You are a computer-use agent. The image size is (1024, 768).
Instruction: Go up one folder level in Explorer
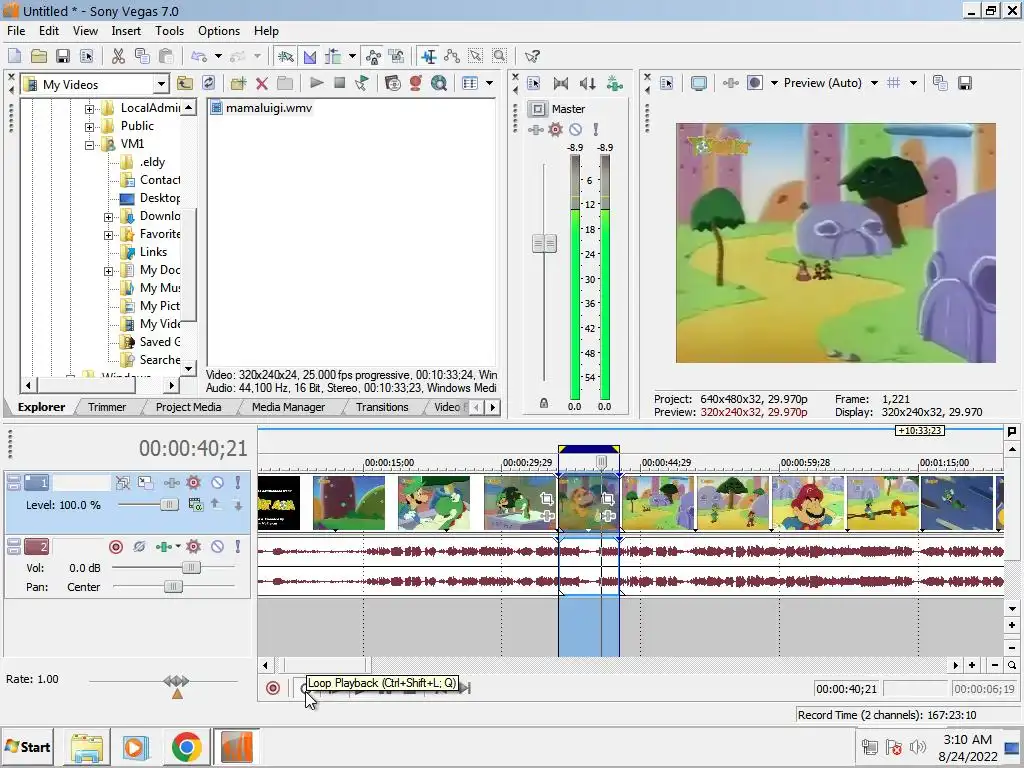[x=185, y=83]
